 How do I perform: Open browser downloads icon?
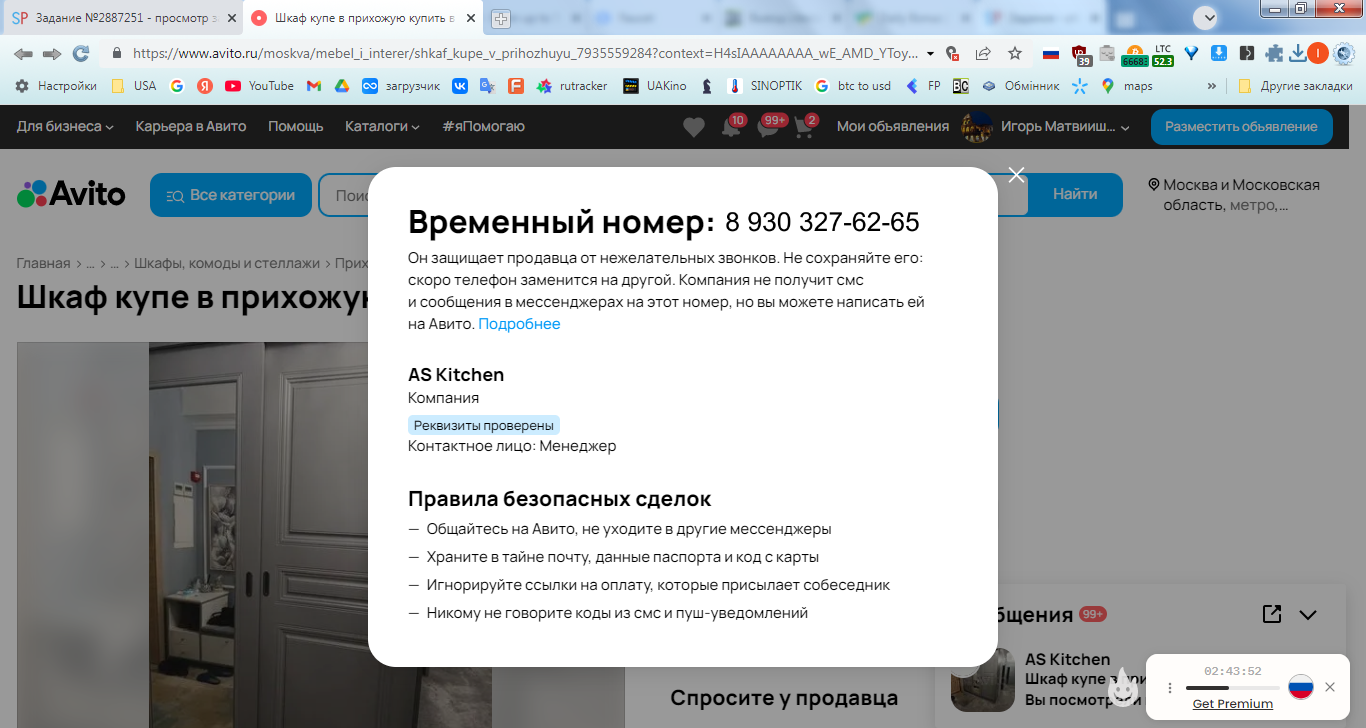coord(1297,53)
